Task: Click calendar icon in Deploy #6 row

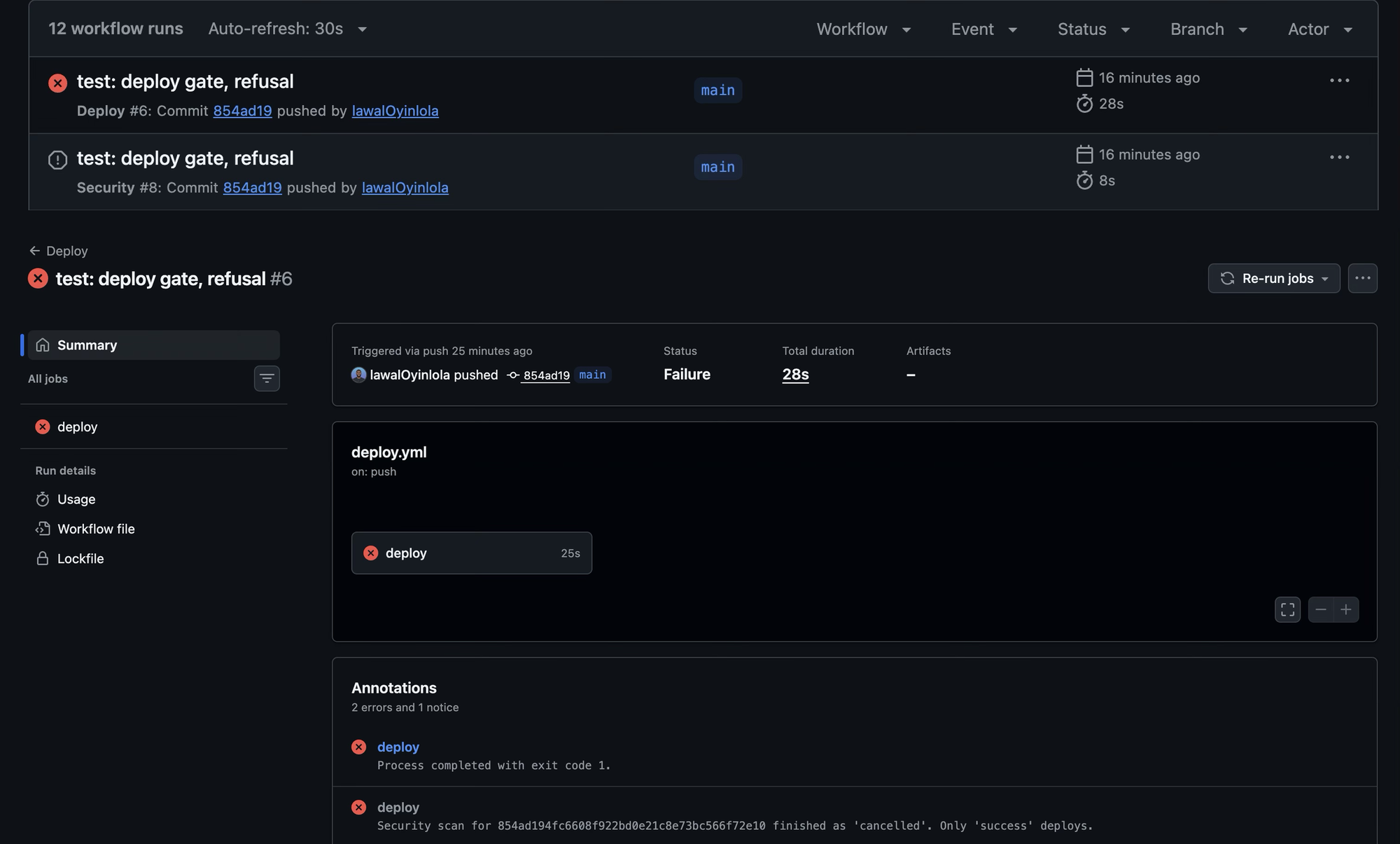Action: point(1084,78)
